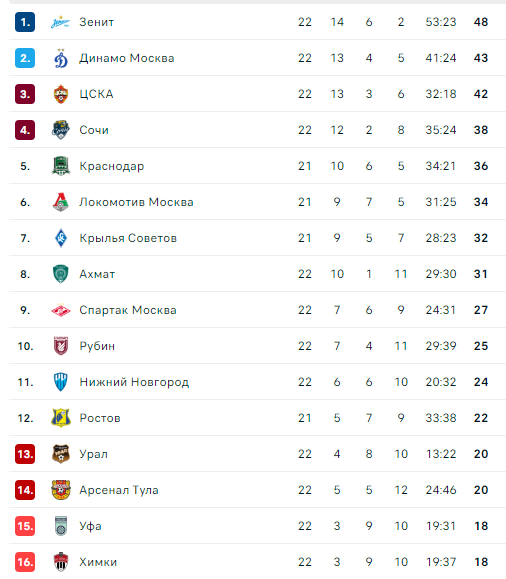Click the Динамо Москва club crest

(x=61, y=58)
